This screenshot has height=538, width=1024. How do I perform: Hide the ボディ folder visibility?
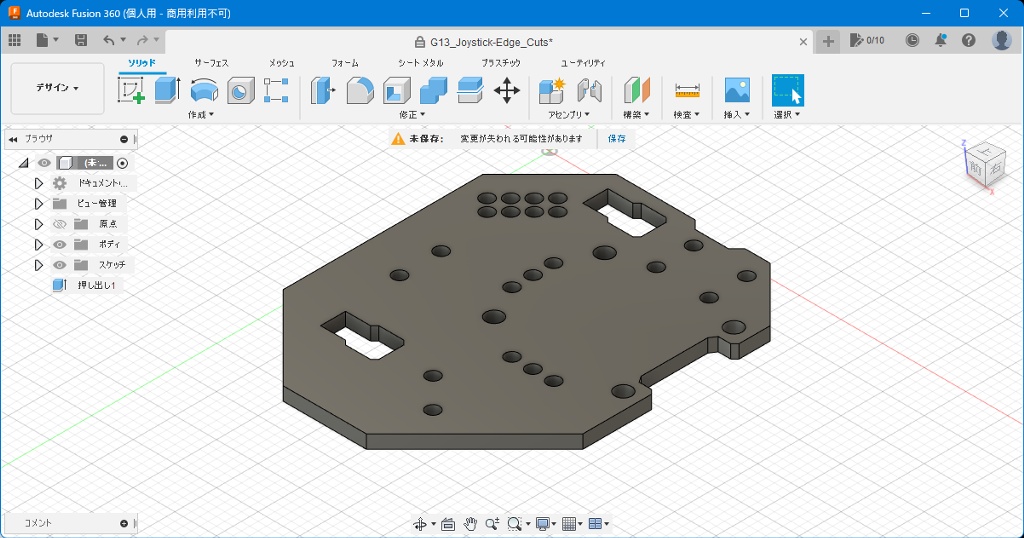pos(59,245)
